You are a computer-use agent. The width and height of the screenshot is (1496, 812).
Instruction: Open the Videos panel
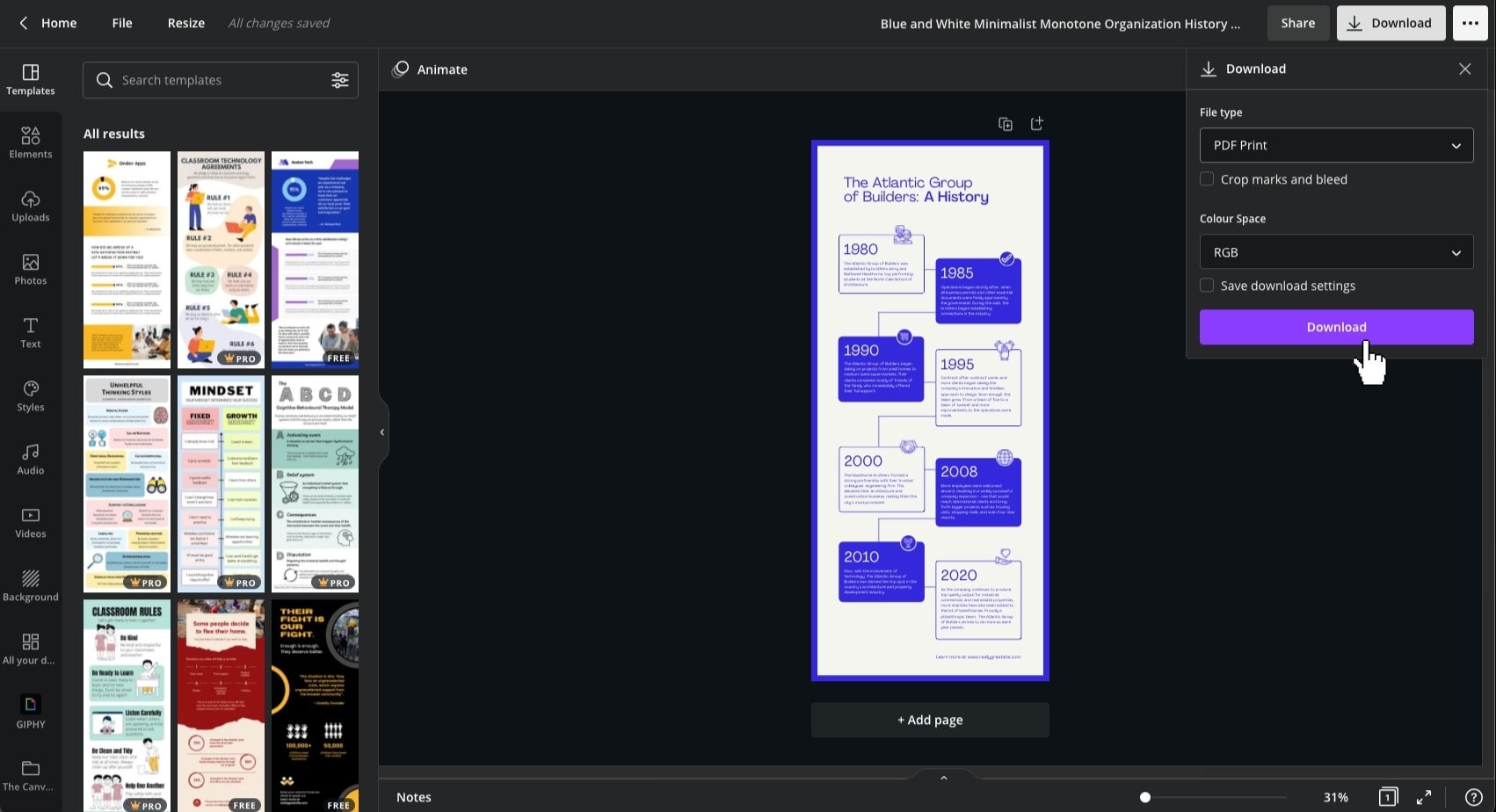(30, 521)
